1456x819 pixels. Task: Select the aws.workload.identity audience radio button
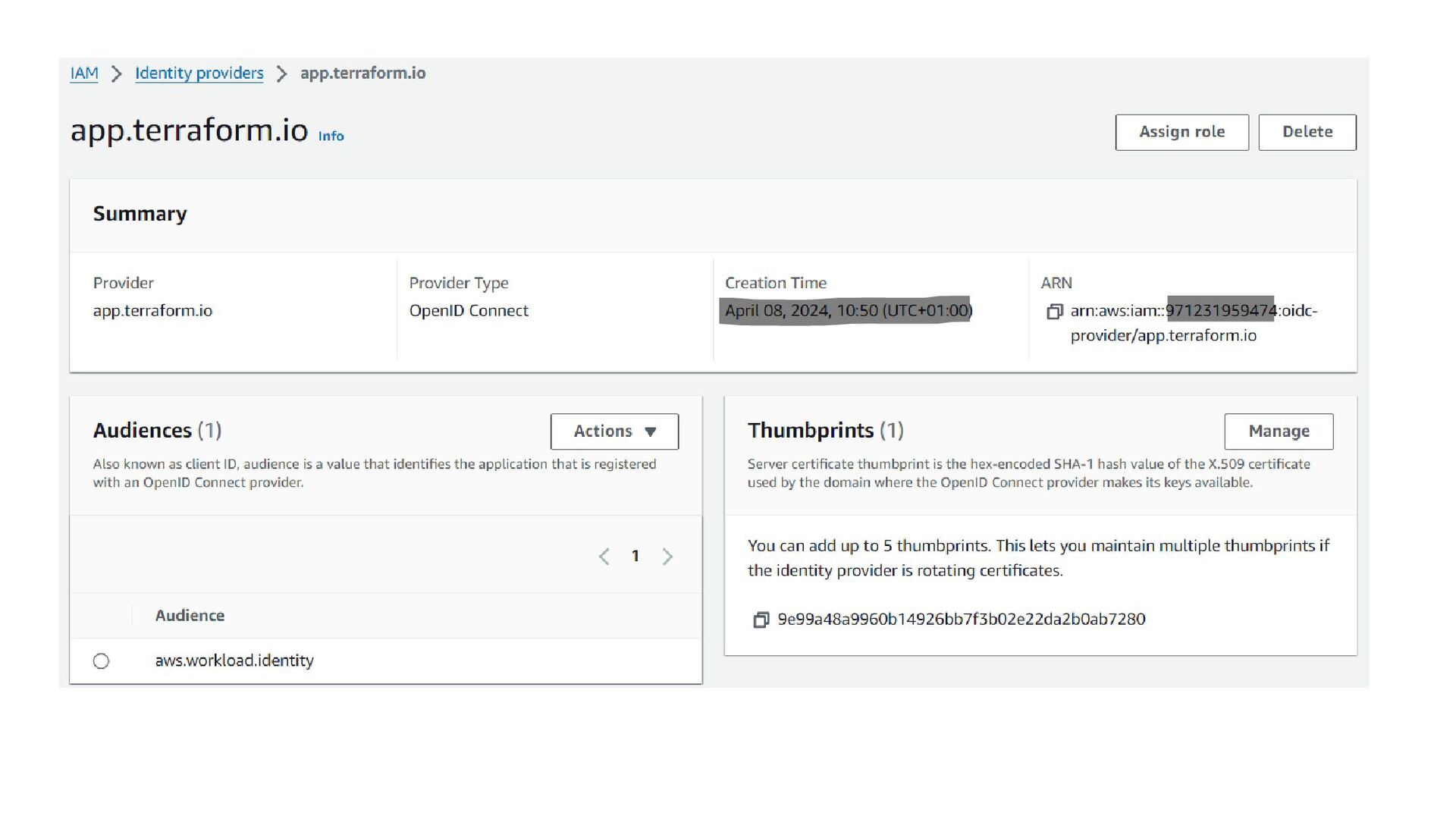click(x=101, y=661)
